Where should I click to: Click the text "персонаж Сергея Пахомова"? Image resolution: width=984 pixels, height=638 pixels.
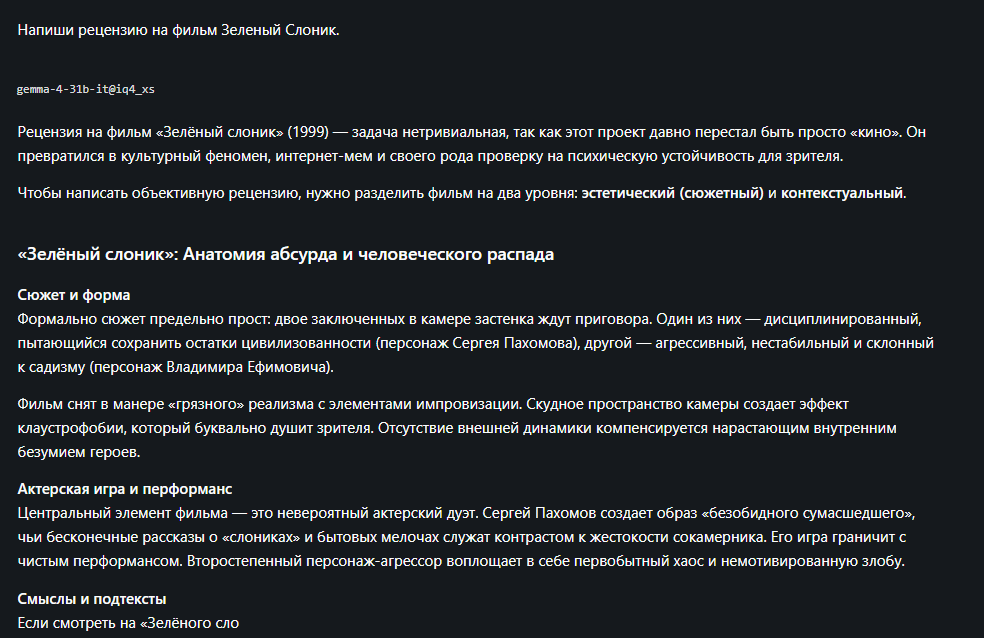(x=477, y=343)
